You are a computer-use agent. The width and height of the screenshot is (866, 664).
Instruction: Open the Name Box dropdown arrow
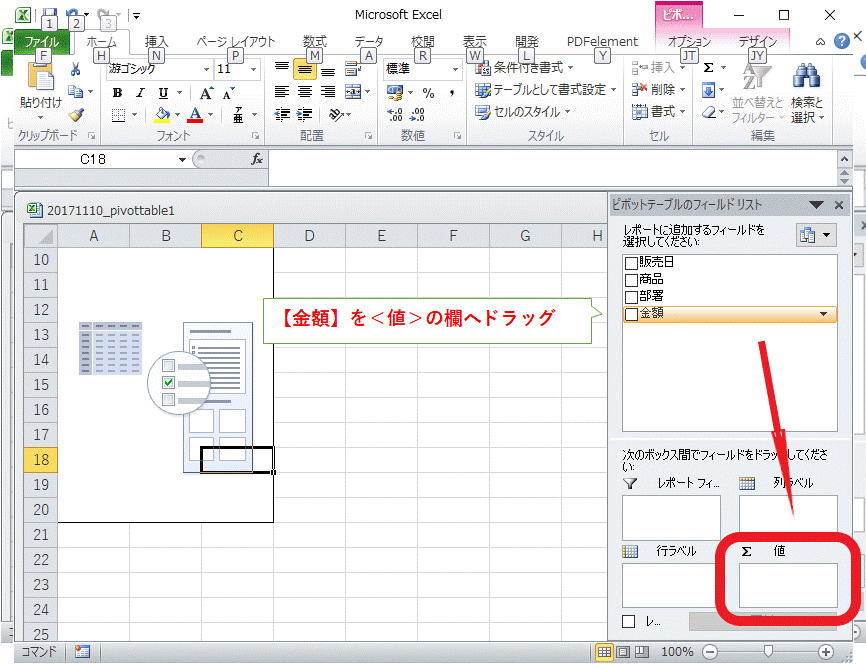tap(181, 160)
